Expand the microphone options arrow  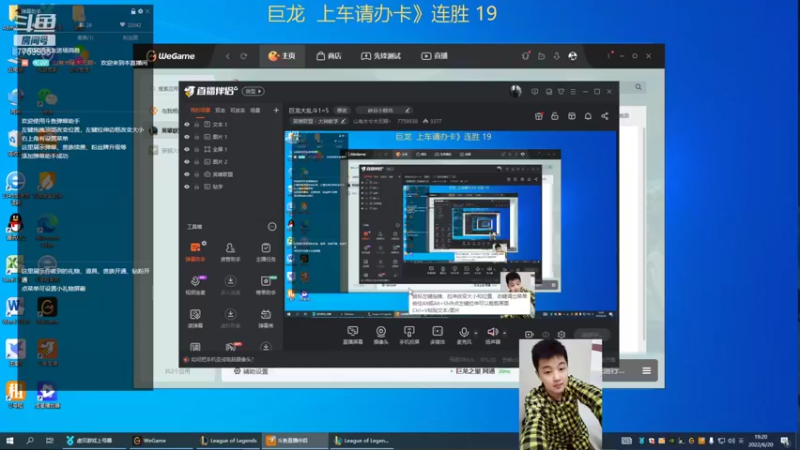[x=476, y=333]
